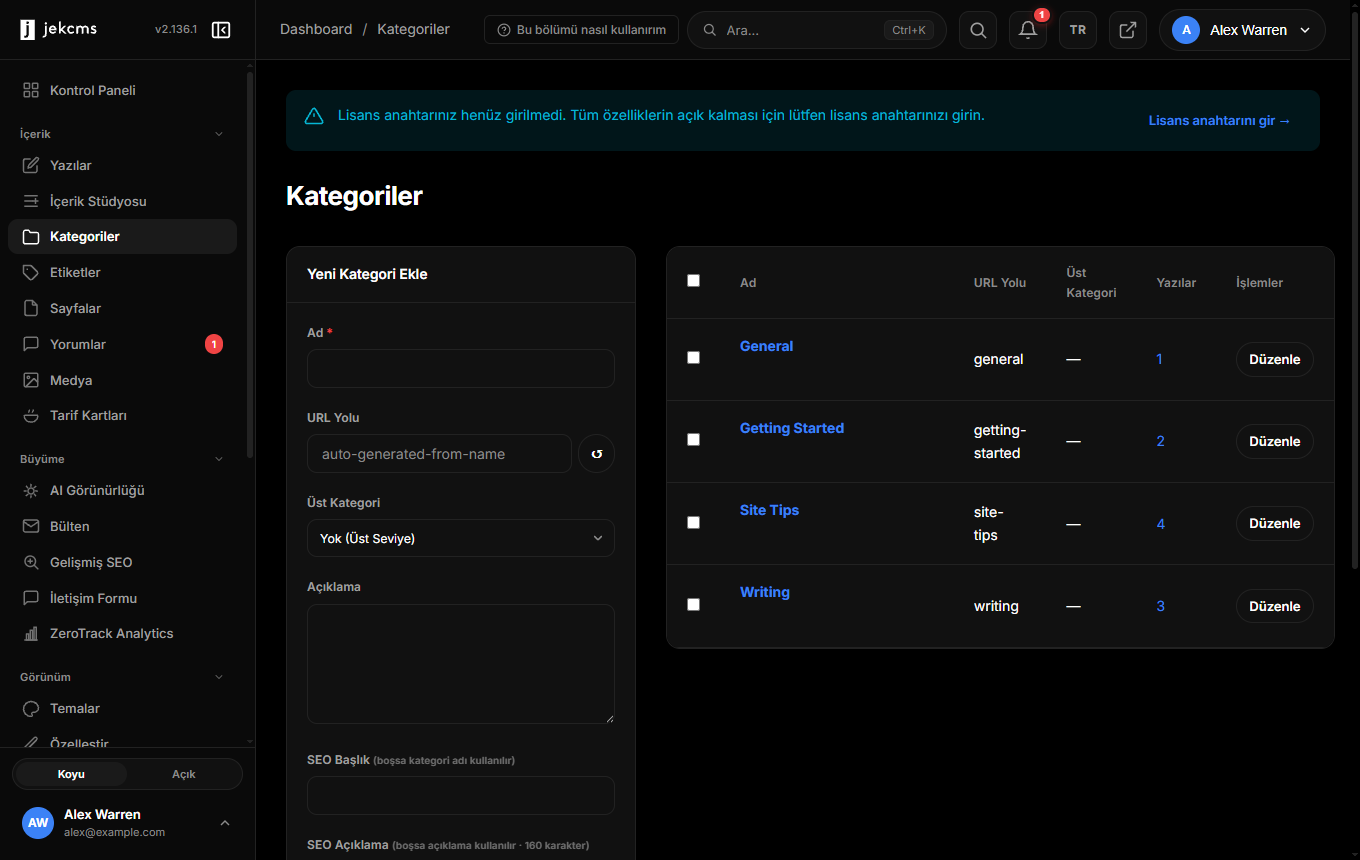Open the site in new tab icon
1360x860 pixels.
(1128, 30)
